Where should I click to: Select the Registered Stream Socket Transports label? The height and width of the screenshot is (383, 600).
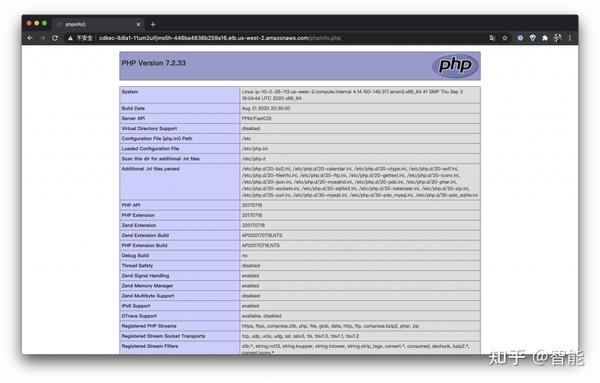pyautogui.click(x=163, y=336)
